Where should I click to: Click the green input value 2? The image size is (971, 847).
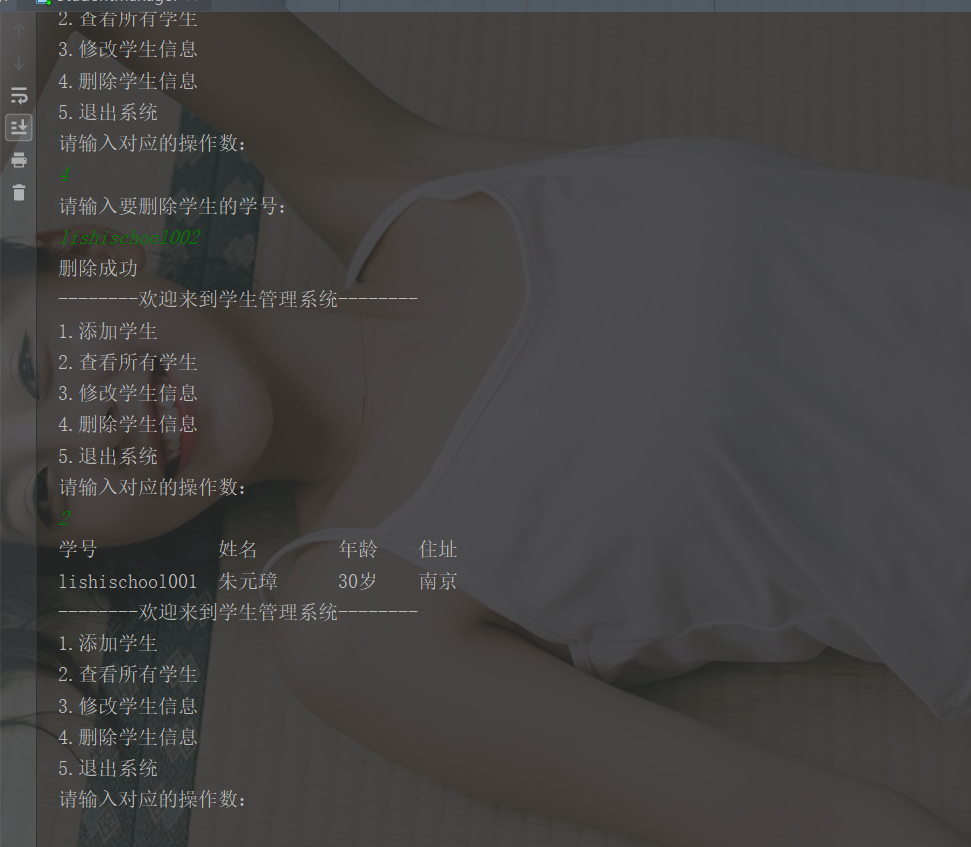(x=64, y=518)
